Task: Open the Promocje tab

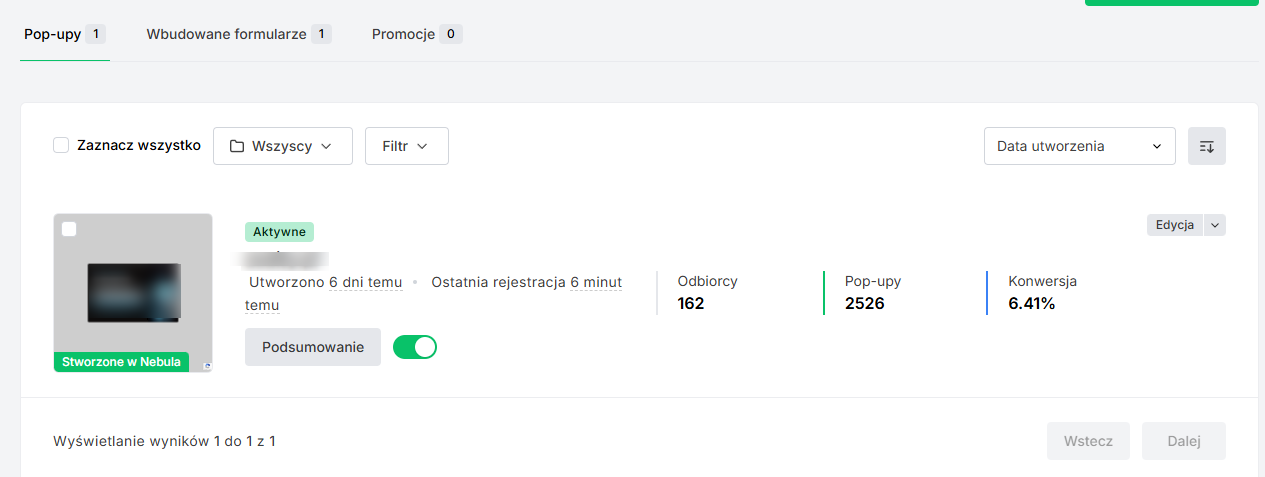Action: 416,34
